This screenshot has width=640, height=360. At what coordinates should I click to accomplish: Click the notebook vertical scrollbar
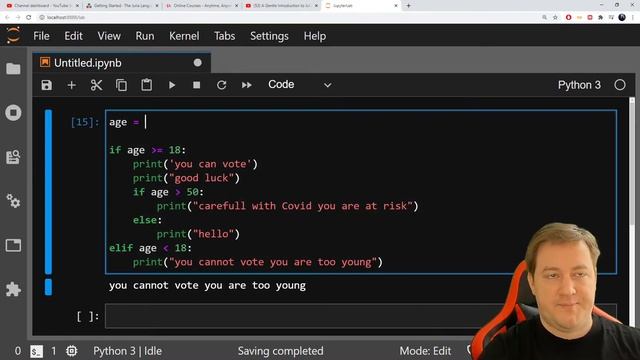point(632,163)
